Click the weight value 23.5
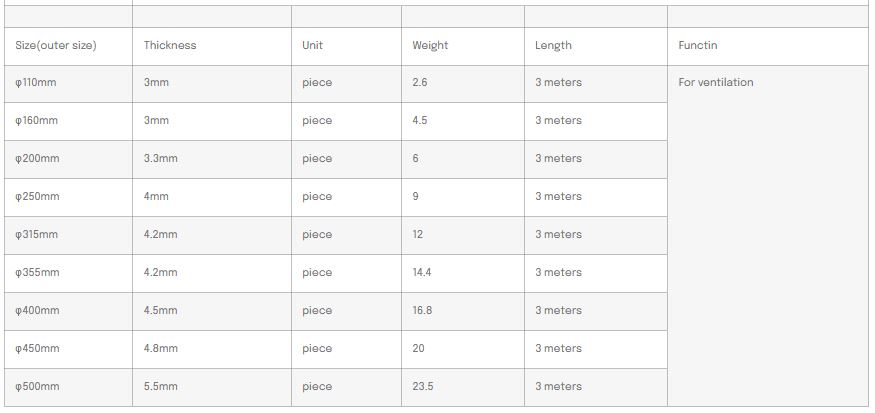The height and width of the screenshot is (413, 875). [423, 386]
